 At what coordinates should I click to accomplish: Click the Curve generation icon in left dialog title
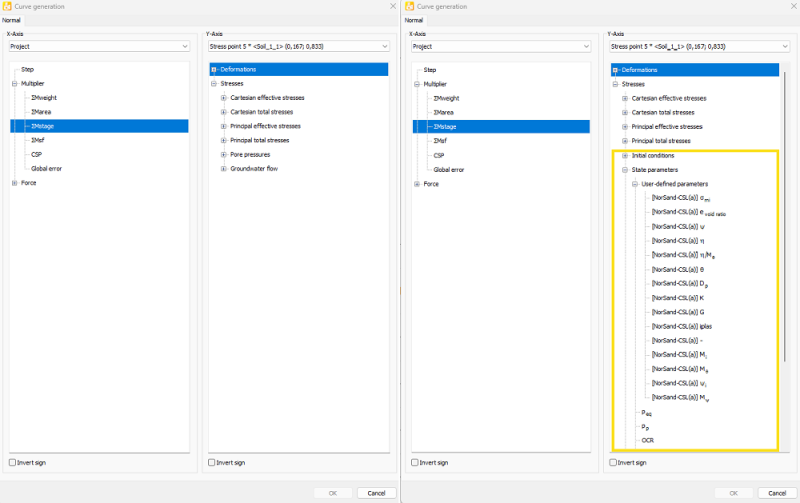click(8, 6)
